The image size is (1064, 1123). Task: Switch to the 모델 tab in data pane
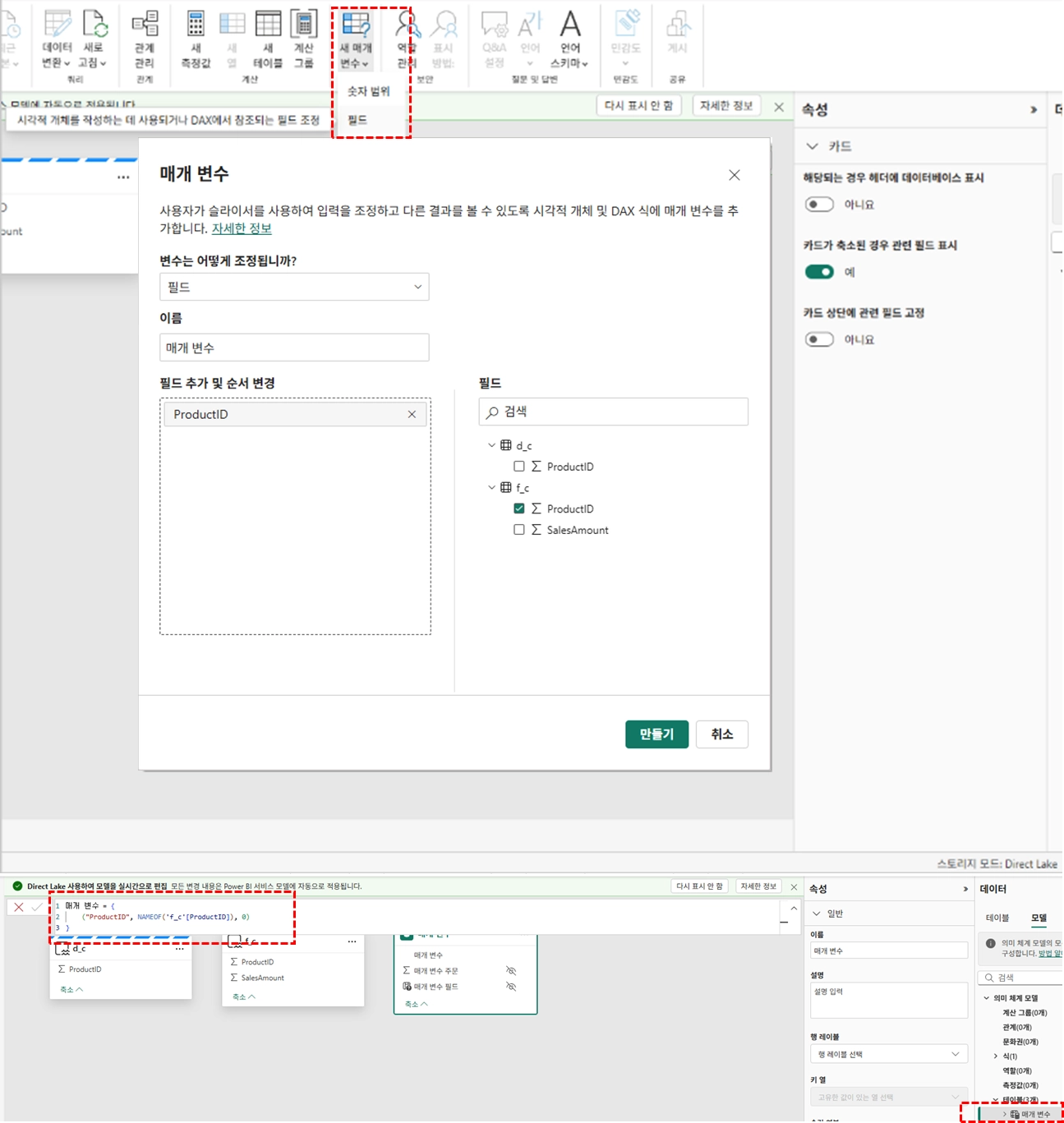[1039, 918]
